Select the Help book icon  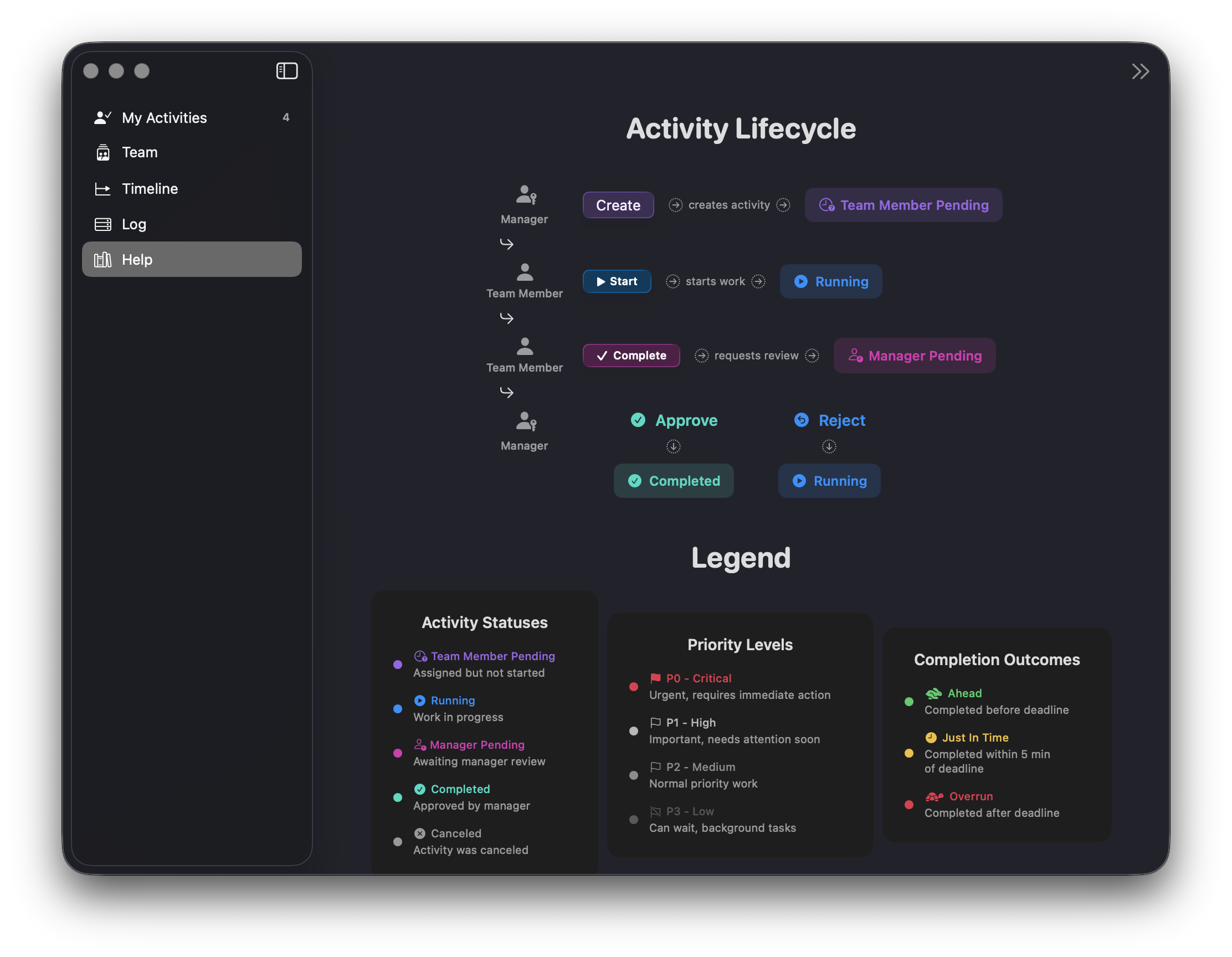[x=103, y=259]
